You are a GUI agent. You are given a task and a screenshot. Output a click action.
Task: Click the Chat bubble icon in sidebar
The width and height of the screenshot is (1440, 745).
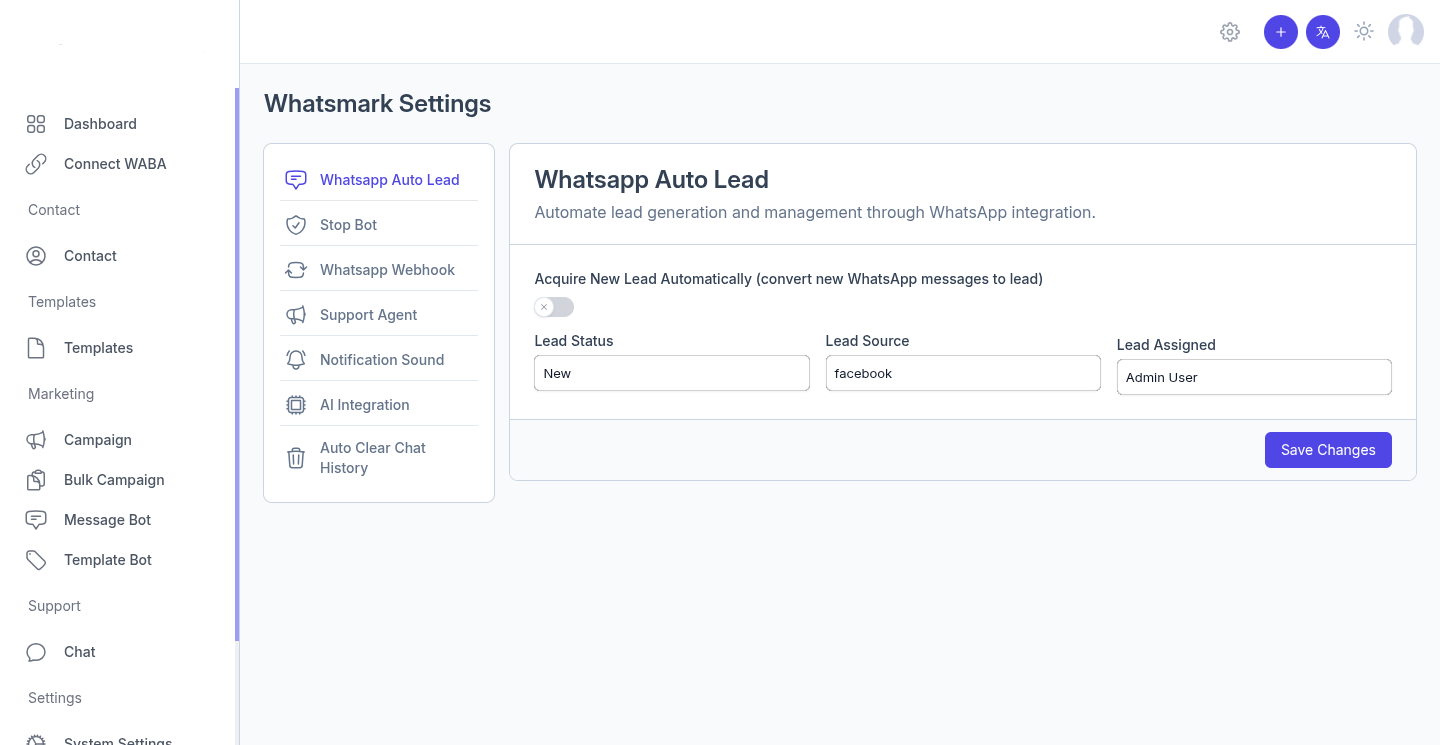click(36, 652)
